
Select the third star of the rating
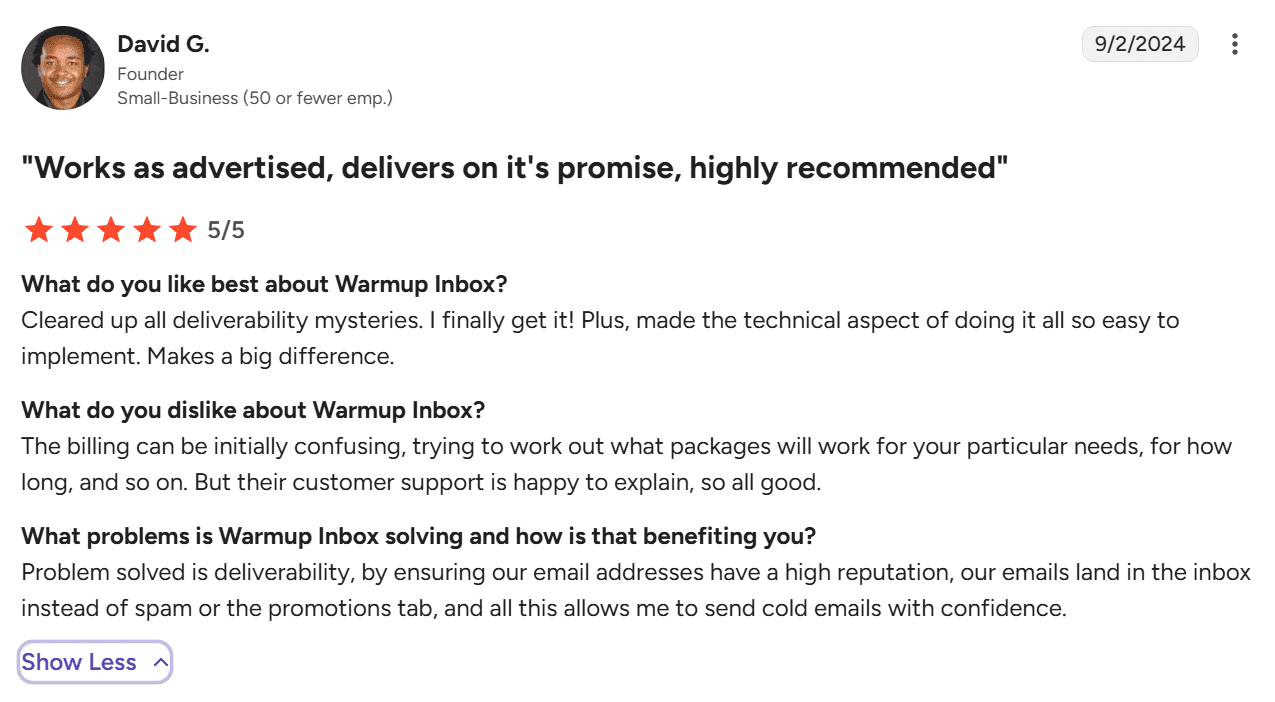coord(111,229)
